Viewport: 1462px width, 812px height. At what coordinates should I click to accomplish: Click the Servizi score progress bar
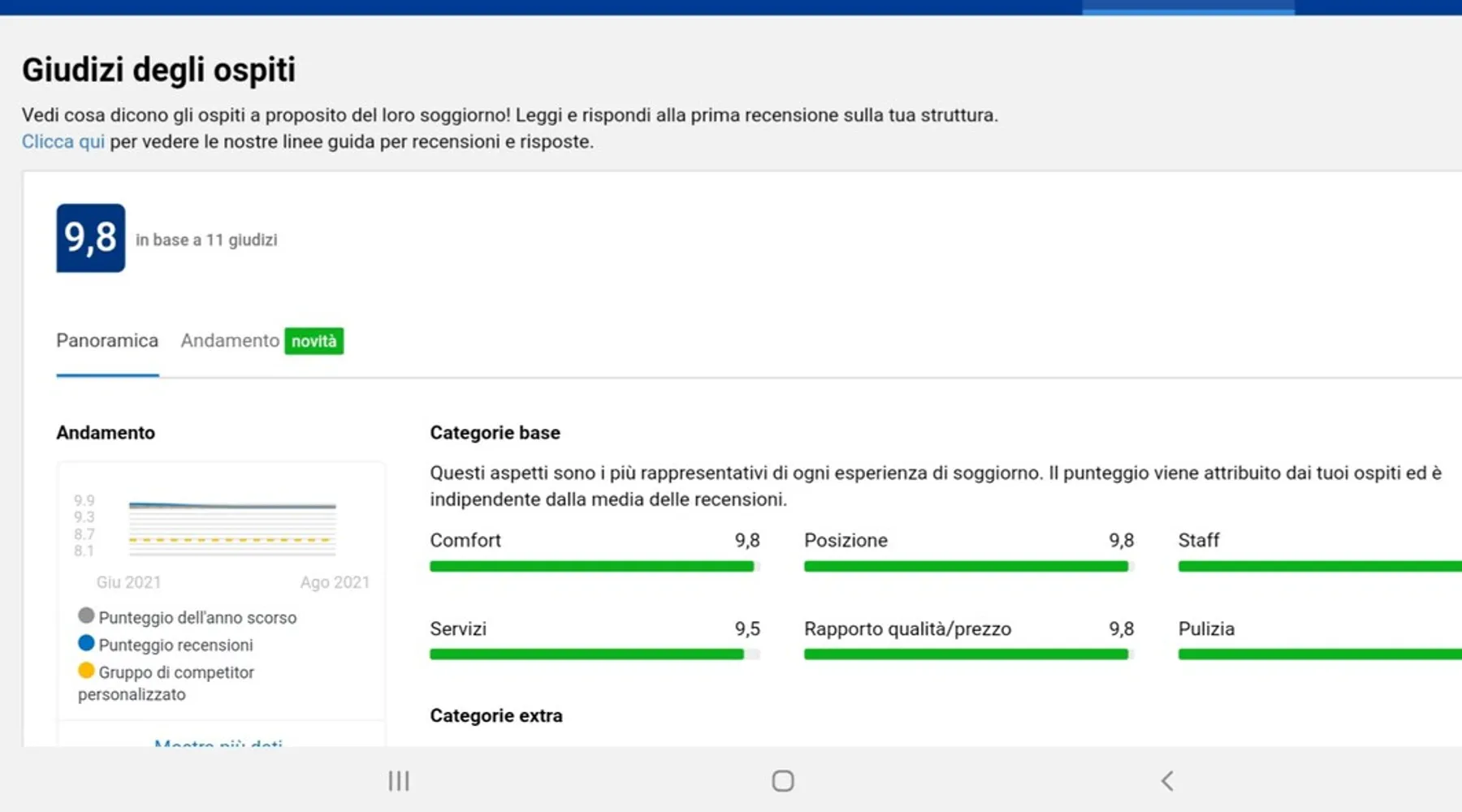[x=594, y=654]
